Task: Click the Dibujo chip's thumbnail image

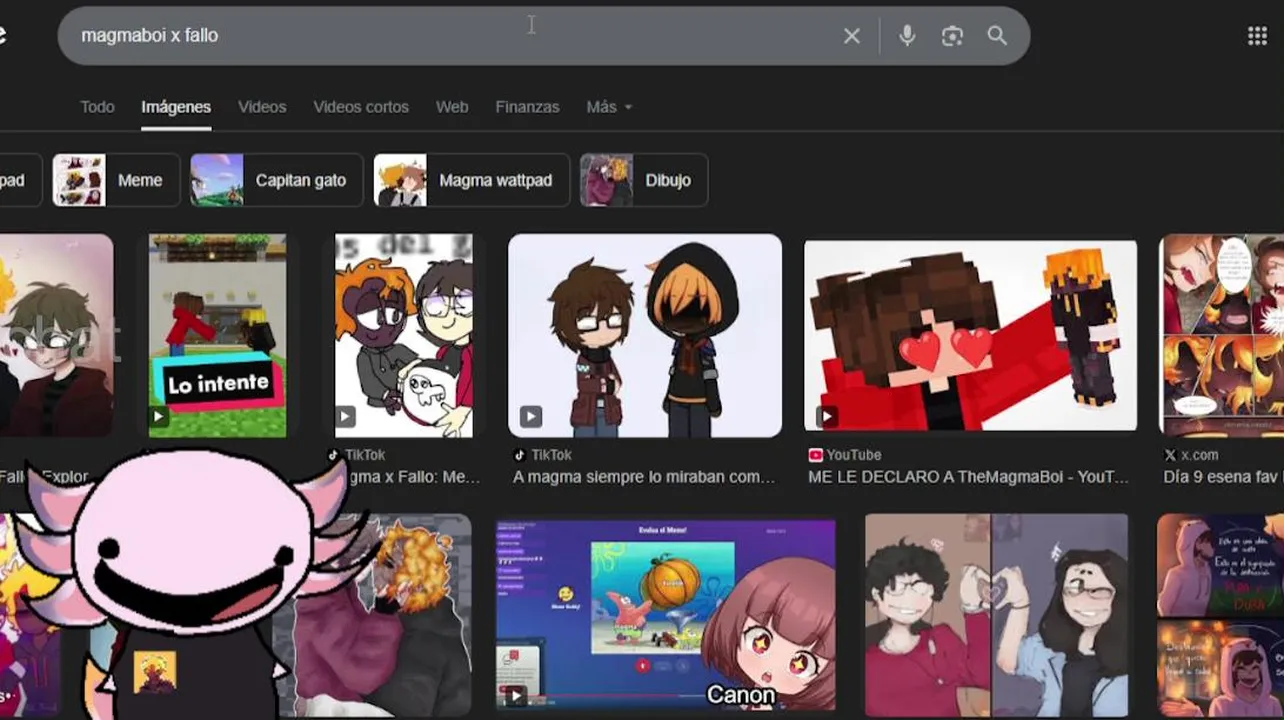Action: 607,180
